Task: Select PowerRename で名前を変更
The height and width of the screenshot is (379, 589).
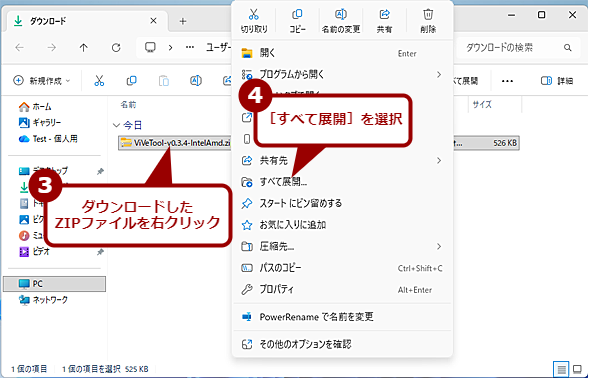Action: [342, 317]
